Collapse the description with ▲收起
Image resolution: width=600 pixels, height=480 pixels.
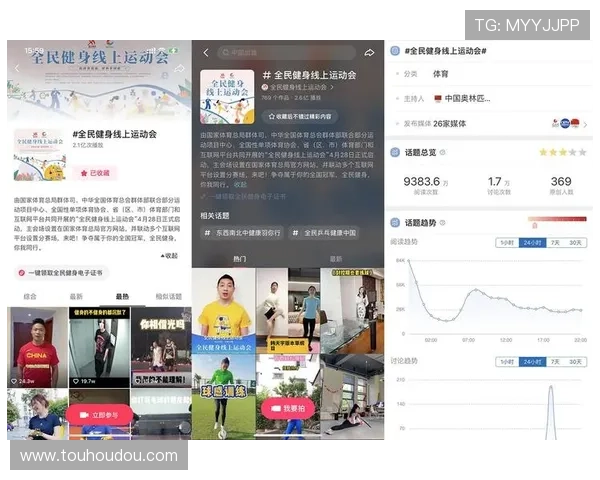coord(169,256)
